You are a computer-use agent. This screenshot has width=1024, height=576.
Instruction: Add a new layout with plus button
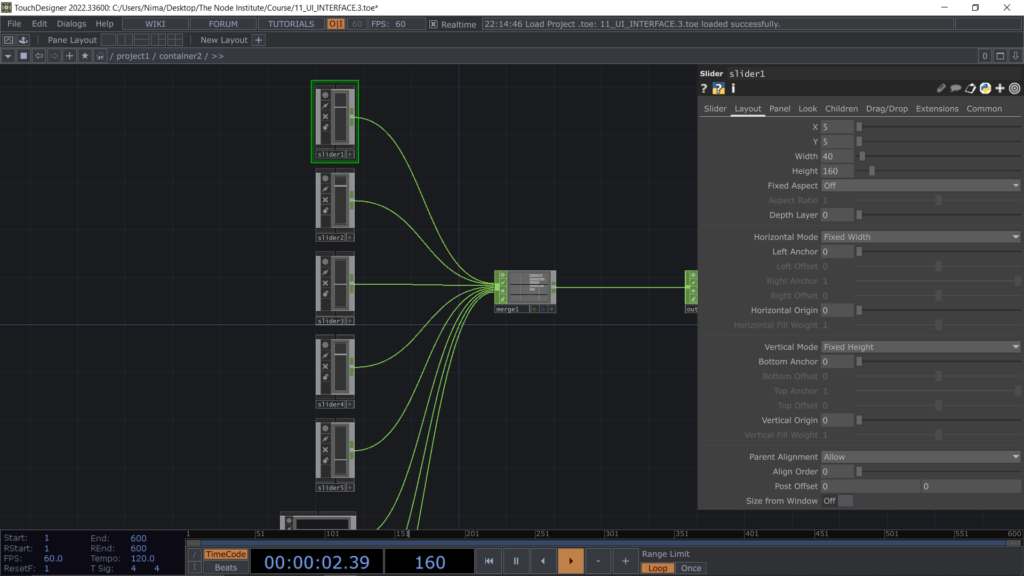tap(259, 40)
